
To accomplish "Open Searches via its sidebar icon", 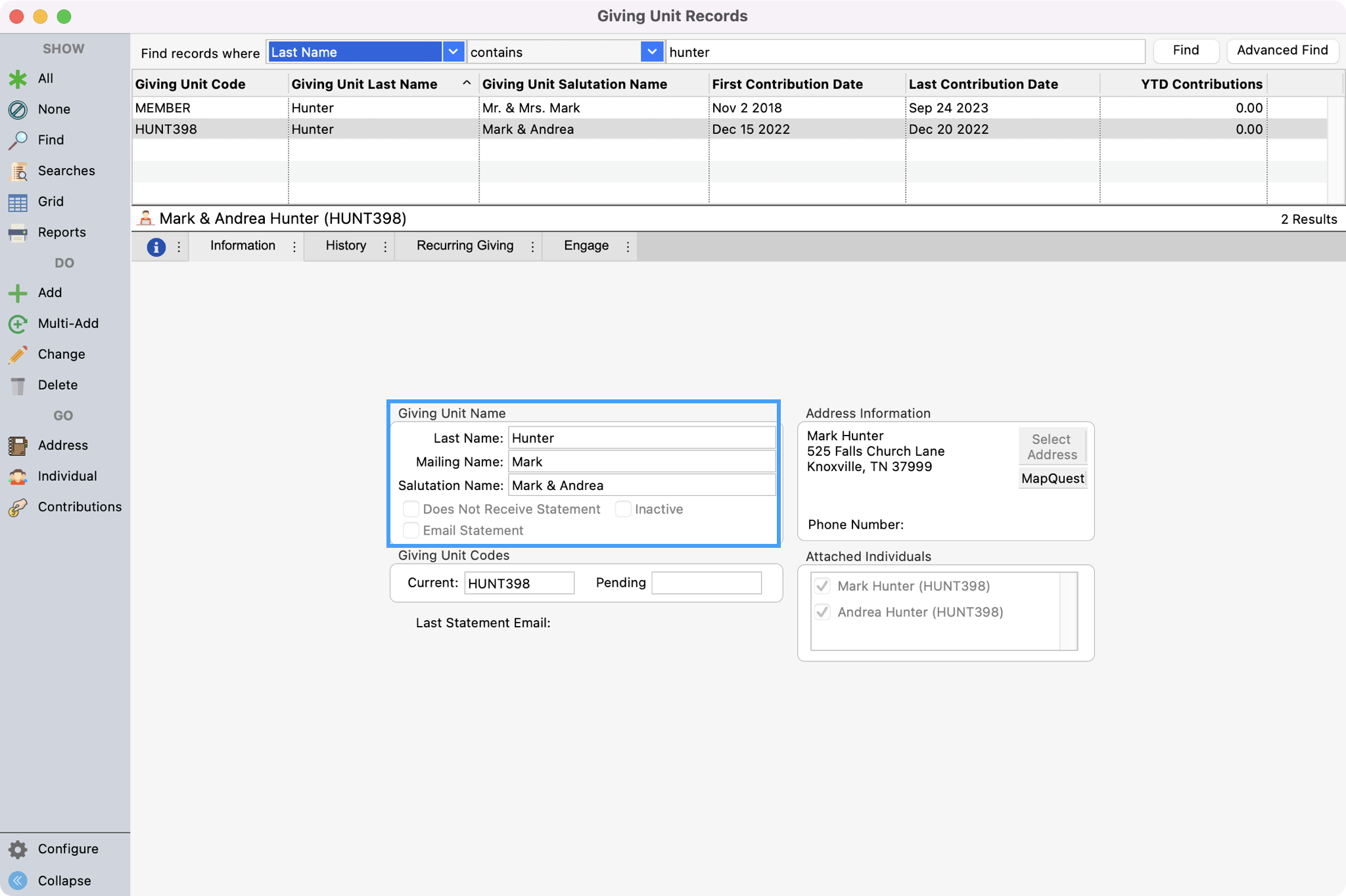I will coord(18,171).
